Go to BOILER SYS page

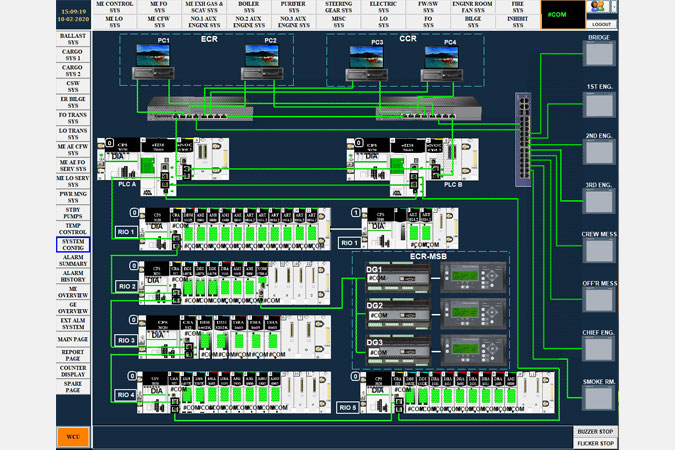coord(249,7)
